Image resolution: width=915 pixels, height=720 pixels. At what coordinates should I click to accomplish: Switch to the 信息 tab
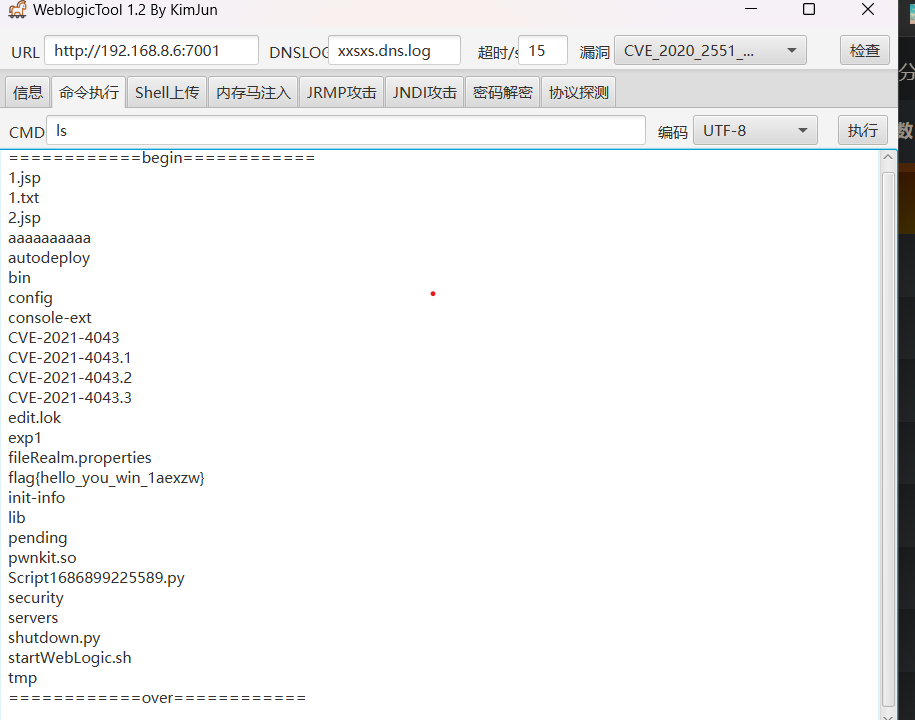click(x=28, y=92)
